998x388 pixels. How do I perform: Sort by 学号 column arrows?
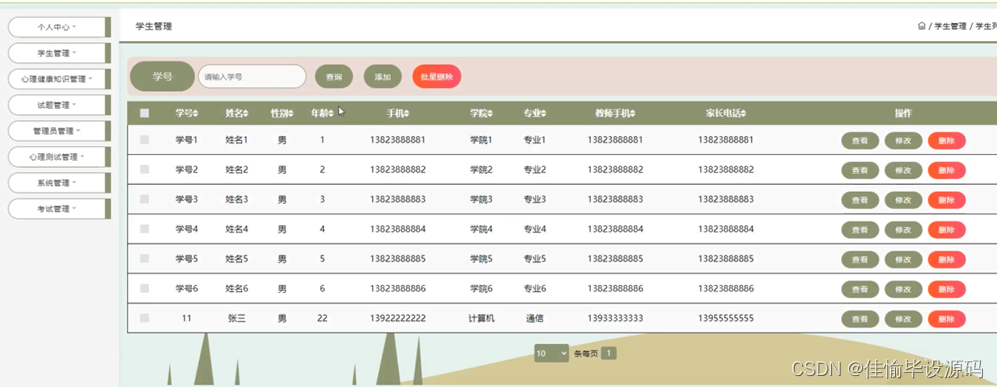195,114
